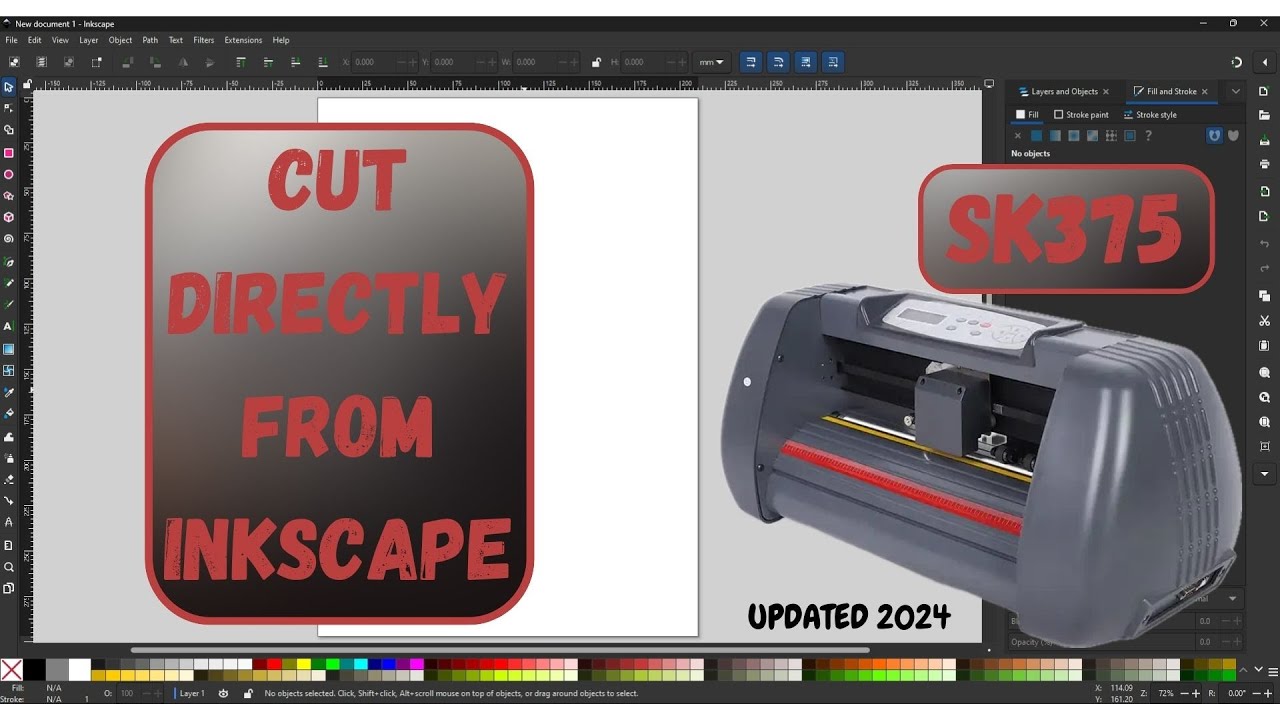Open the Path menu

pos(150,40)
